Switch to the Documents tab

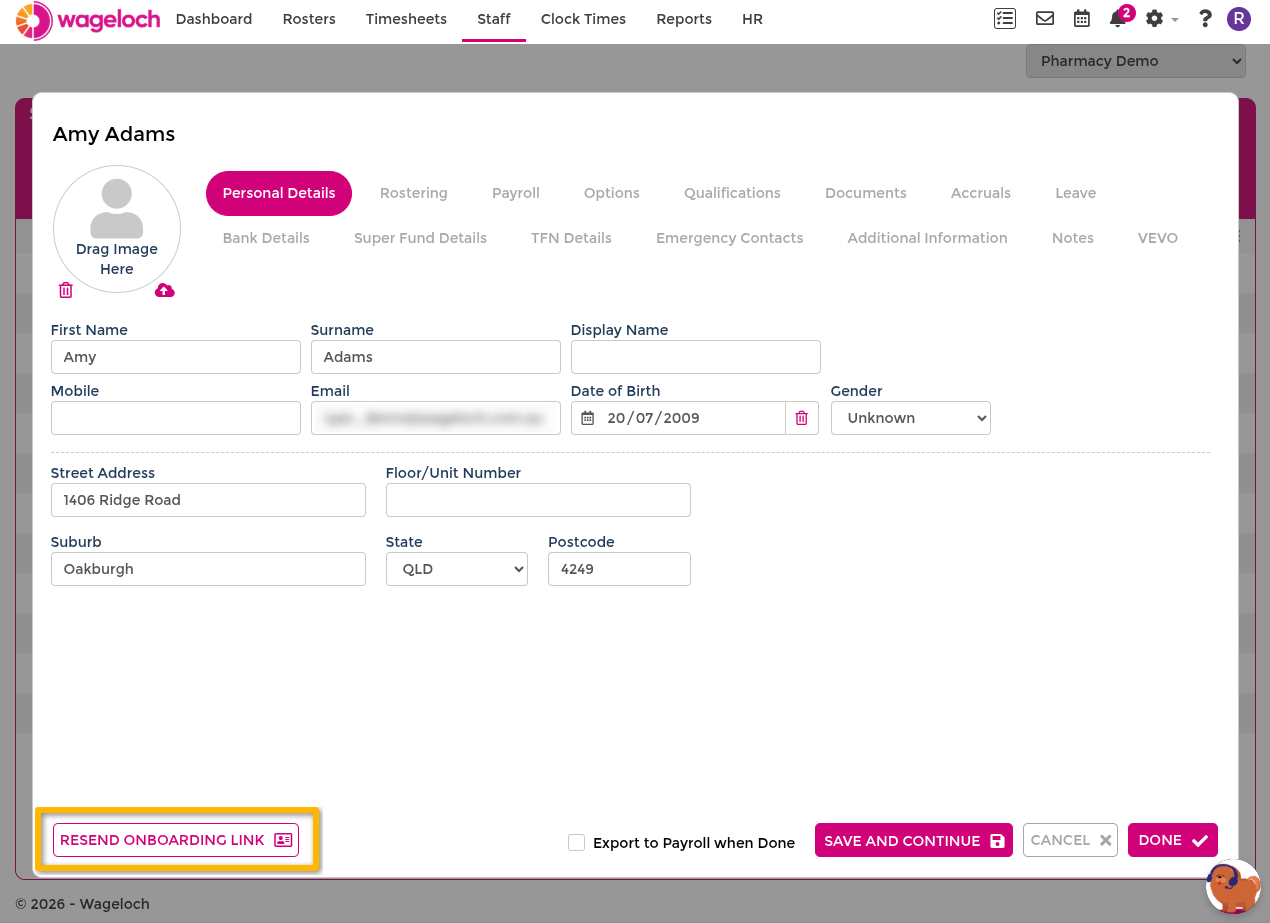point(866,193)
